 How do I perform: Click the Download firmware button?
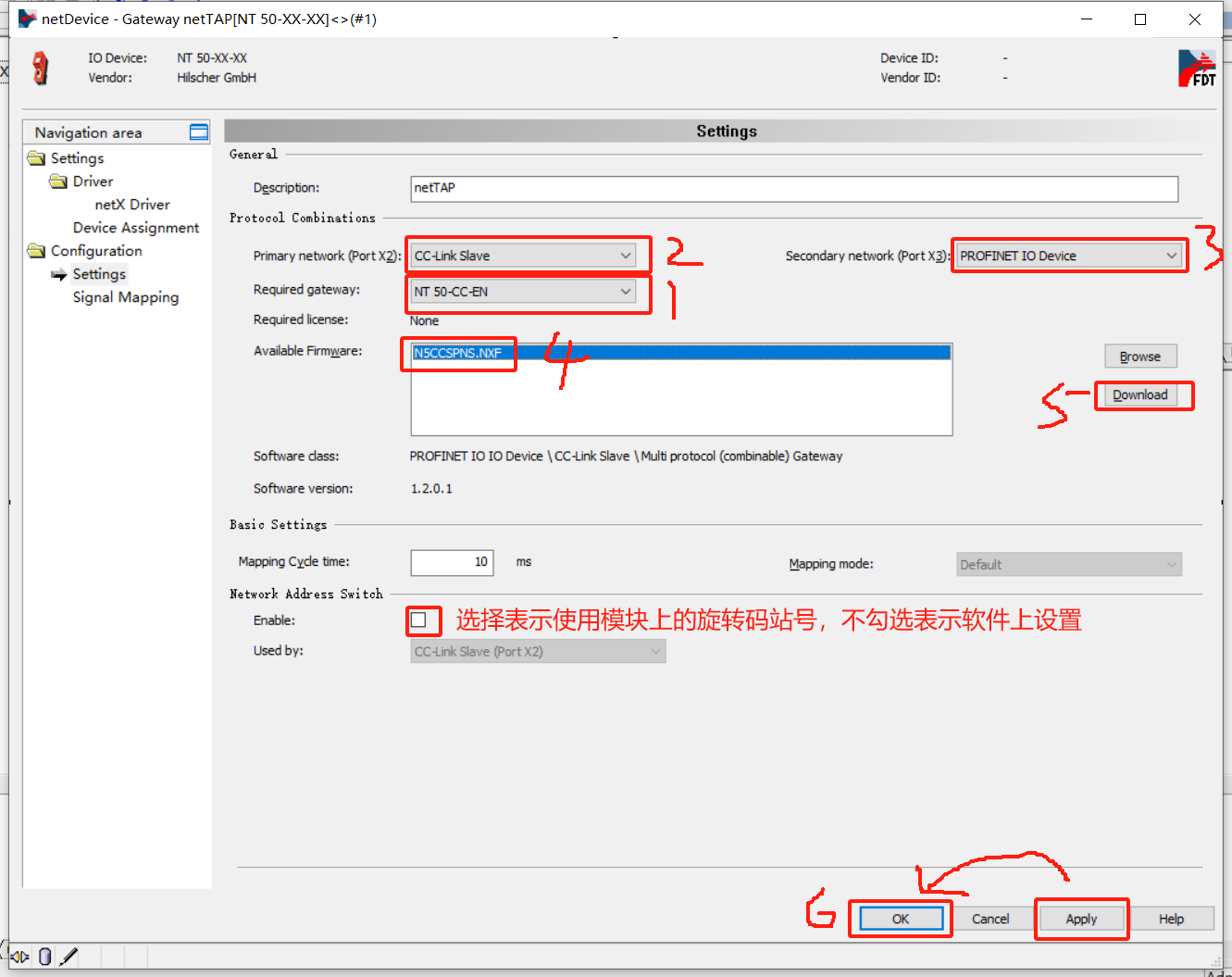1139,395
